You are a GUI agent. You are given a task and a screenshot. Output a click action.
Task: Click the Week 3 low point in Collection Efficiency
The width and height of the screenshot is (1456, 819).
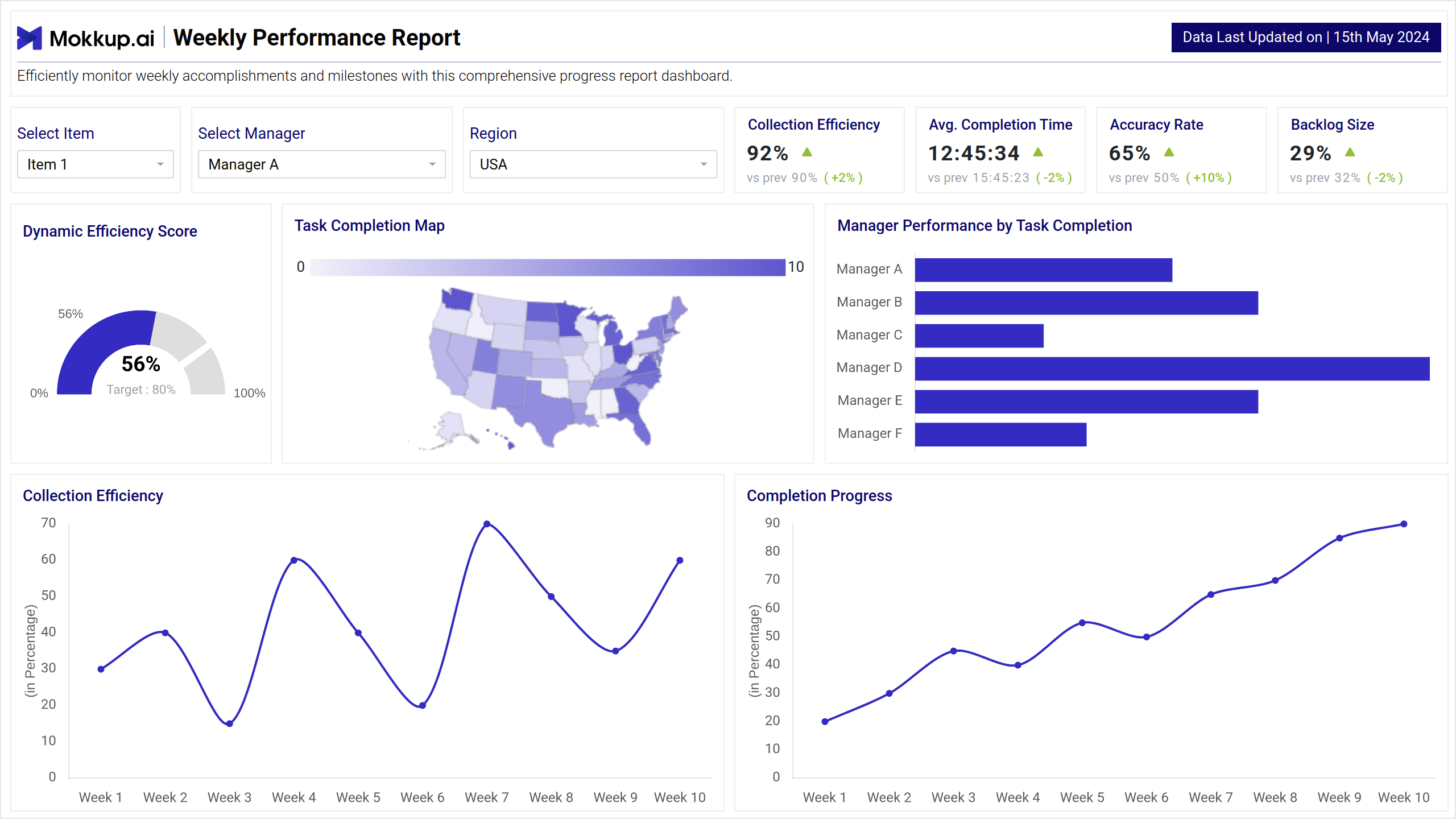pos(229,724)
